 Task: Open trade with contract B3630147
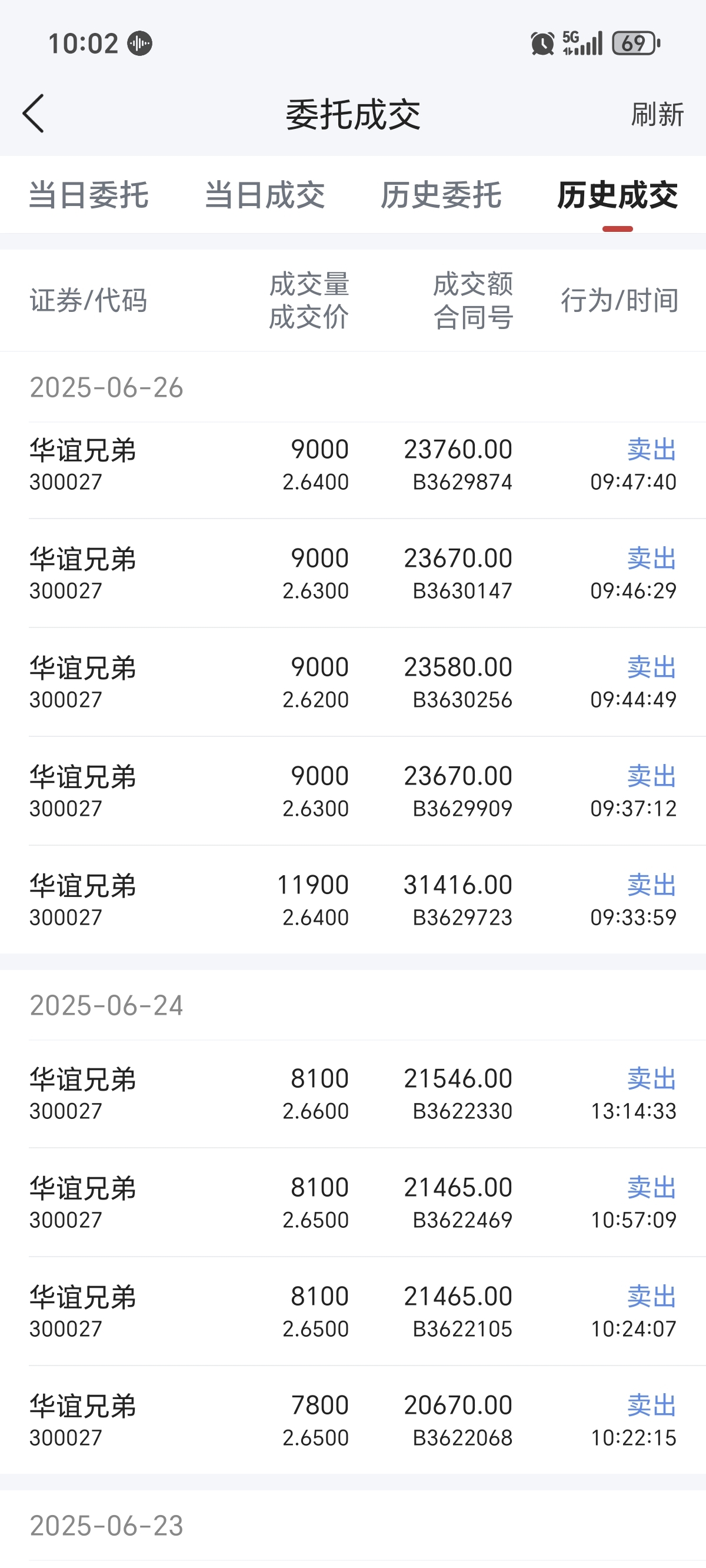[353, 574]
